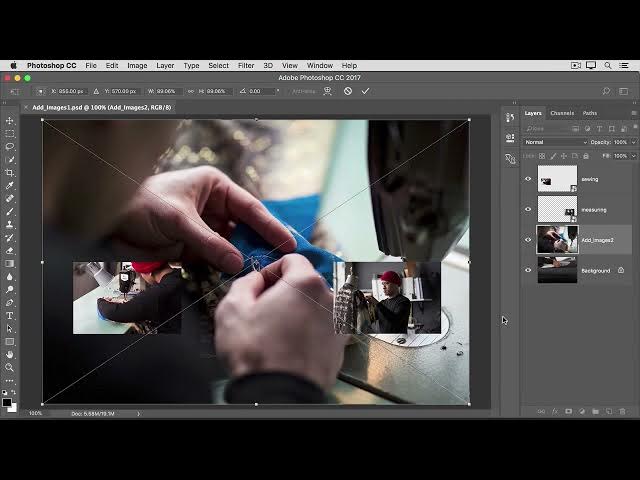Select the Add_Images2 layer name
Image resolution: width=640 pixels, height=480 pixels.
[598, 240]
